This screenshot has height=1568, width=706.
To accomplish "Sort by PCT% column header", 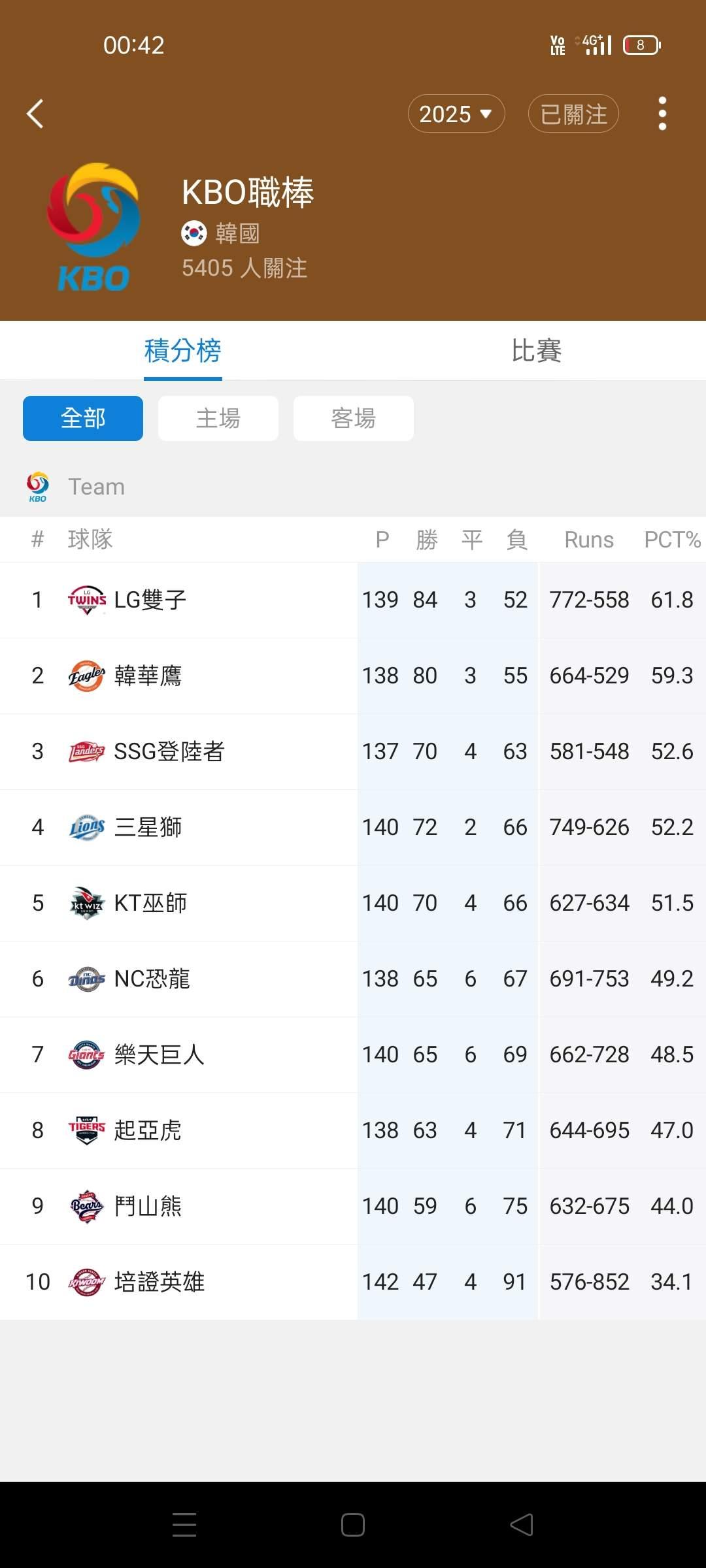I will click(x=672, y=540).
